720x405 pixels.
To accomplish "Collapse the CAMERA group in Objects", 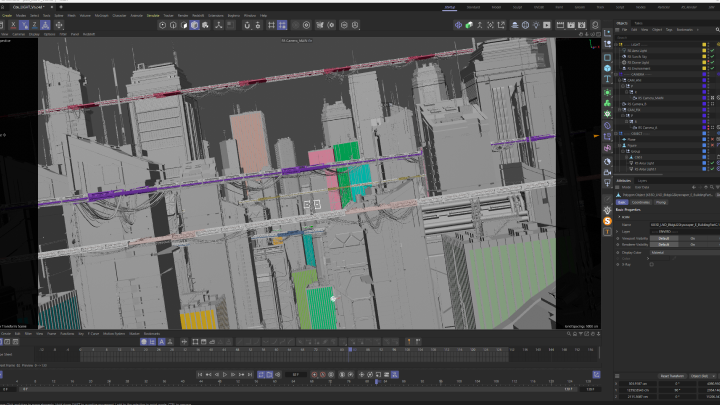I will point(616,74).
